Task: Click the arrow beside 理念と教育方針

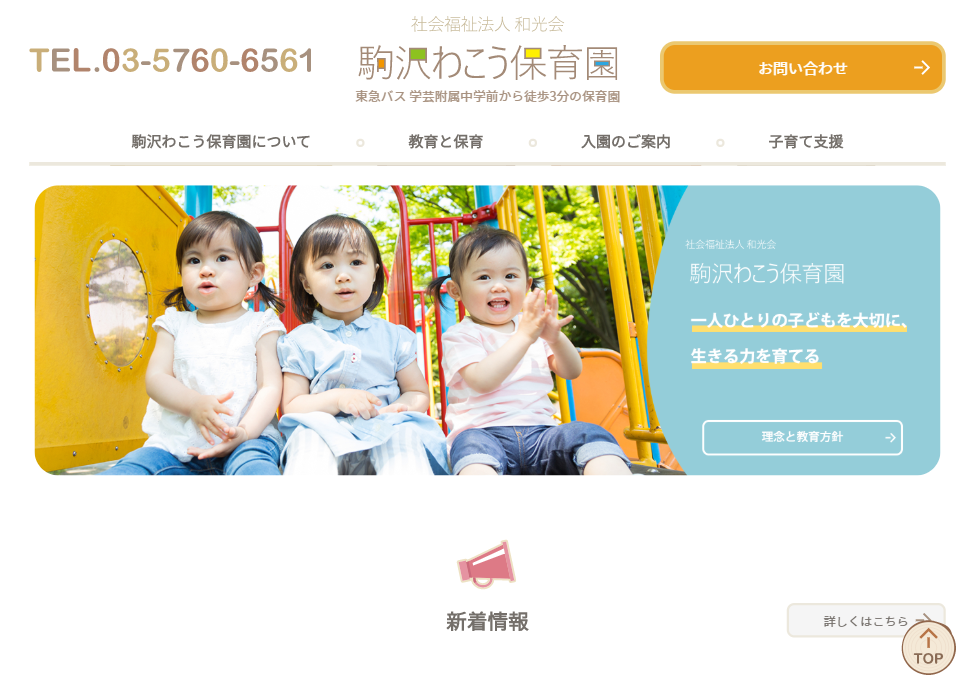Action: tap(890, 438)
